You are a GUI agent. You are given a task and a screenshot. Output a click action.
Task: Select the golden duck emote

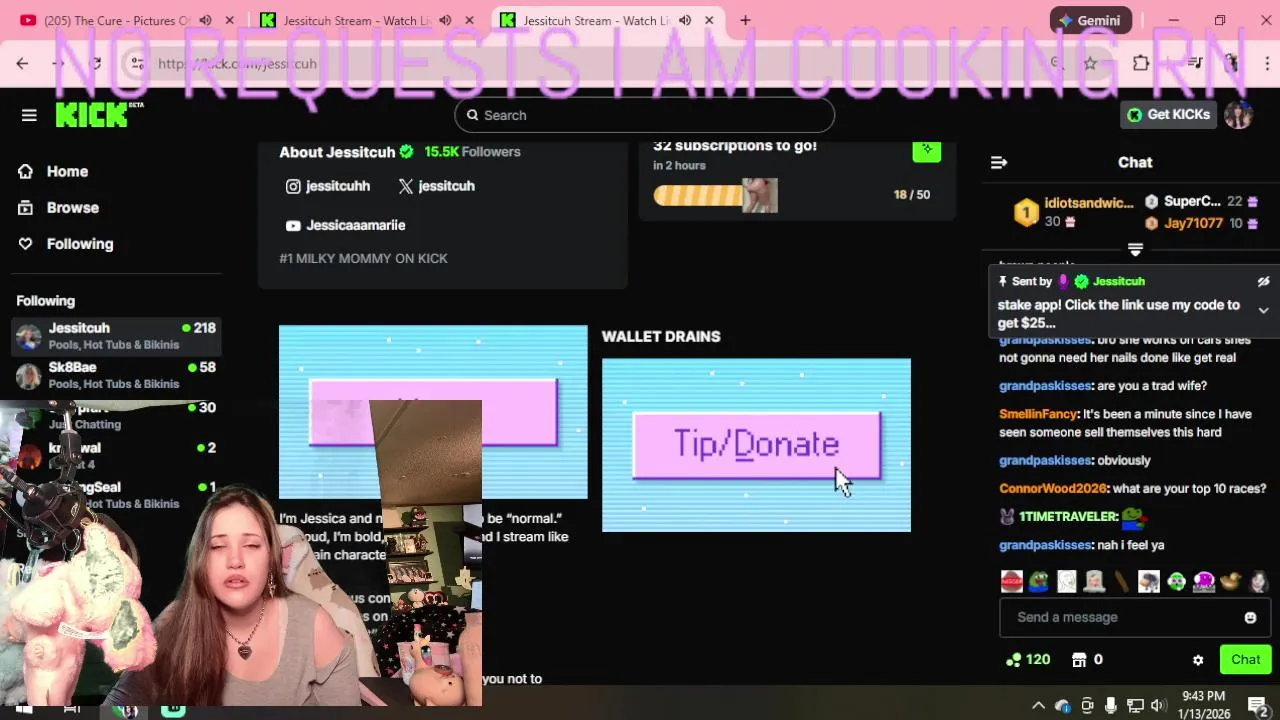(x=1230, y=581)
